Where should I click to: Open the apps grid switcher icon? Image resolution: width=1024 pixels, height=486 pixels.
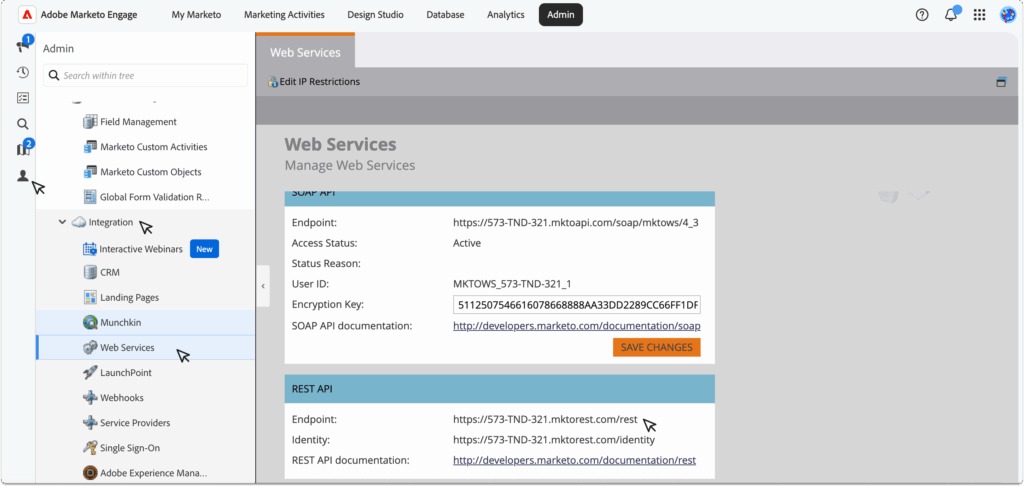(x=979, y=15)
